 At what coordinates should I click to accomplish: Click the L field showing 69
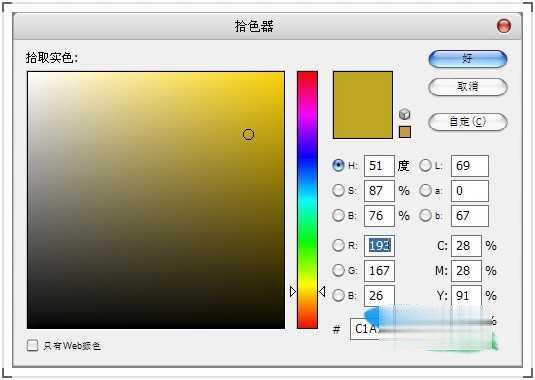[x=470, y=166]
